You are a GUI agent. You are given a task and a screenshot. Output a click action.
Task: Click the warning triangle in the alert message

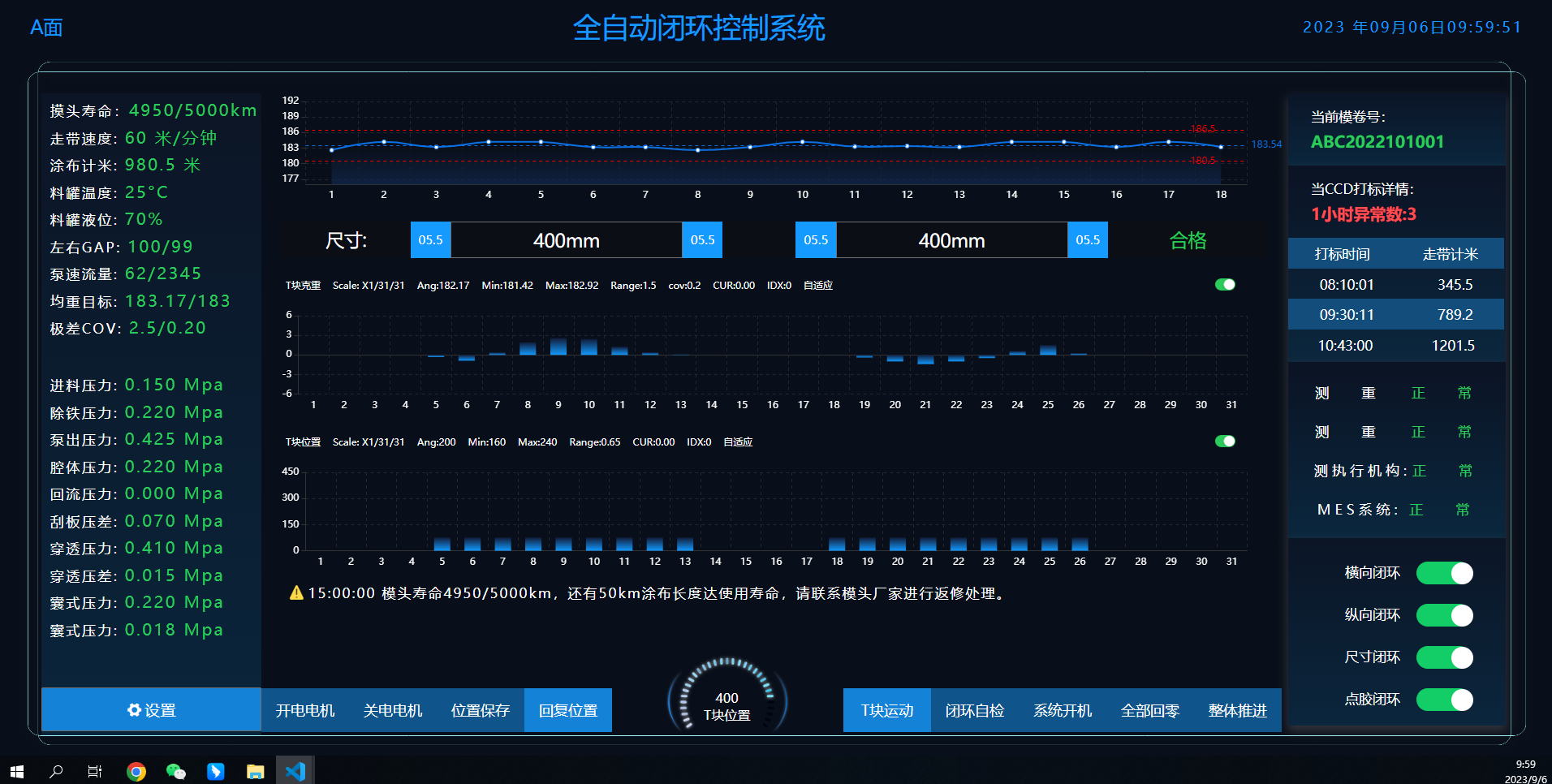point(294,593)
